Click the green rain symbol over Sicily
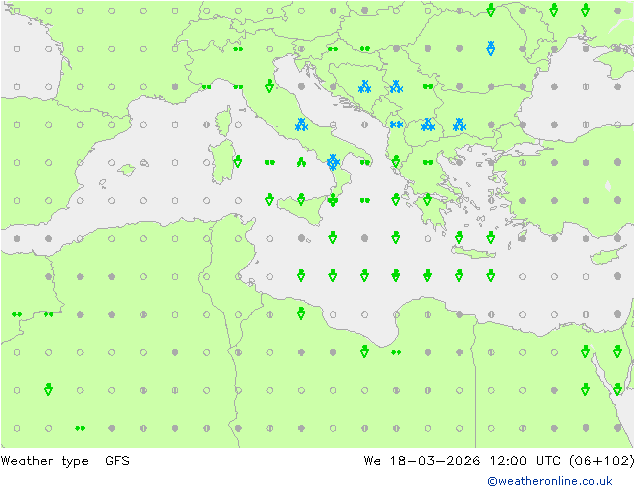The width and height of the screenshot is (634, 490). pyautogui.click(x=301, y=199)
